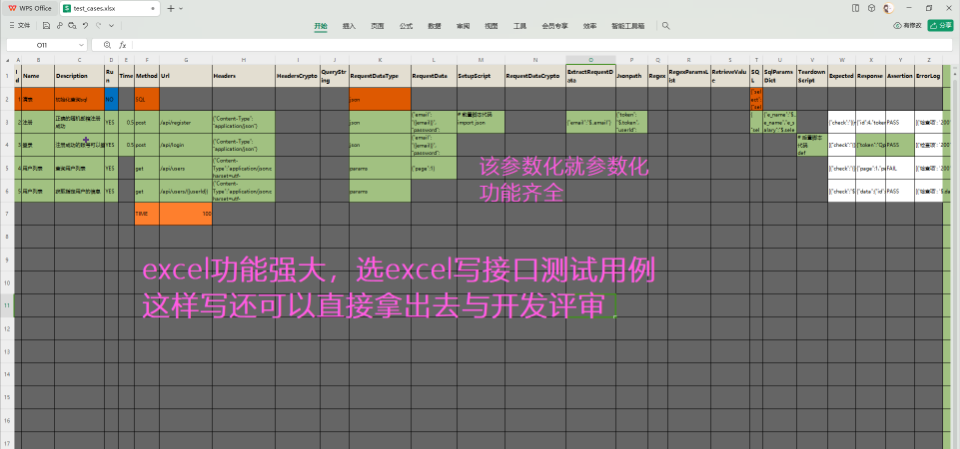This screenshot has height=449, width=960.
Task: Click the fx insert function icon
Action: pos(122,45)
